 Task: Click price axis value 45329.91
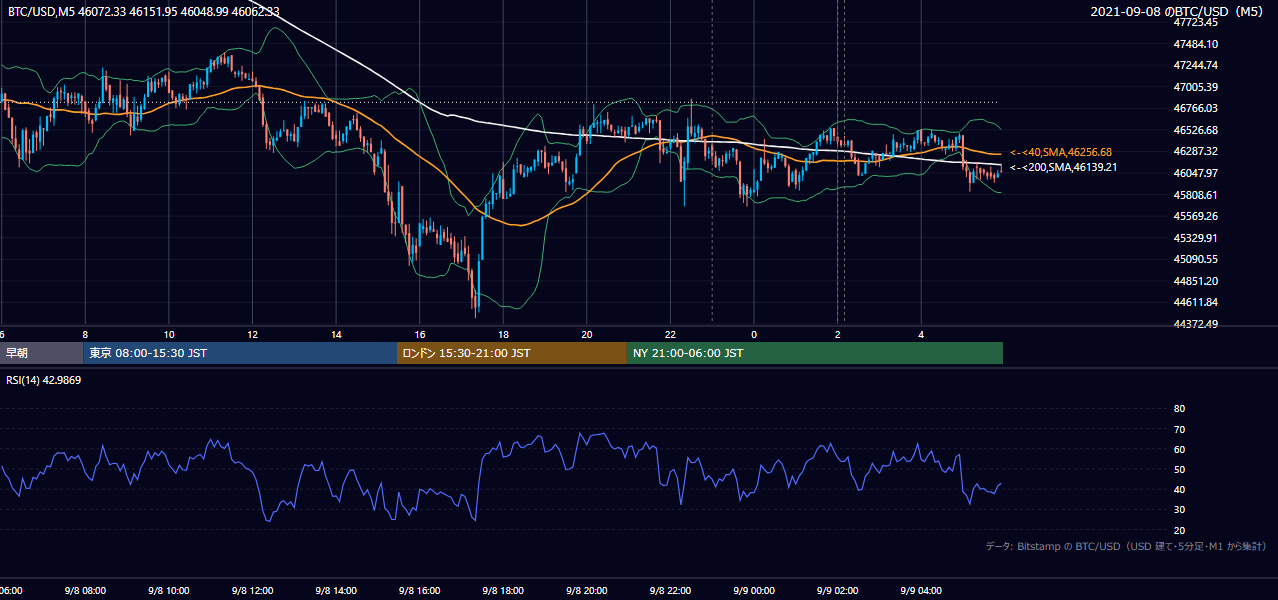coord(1196,238)
